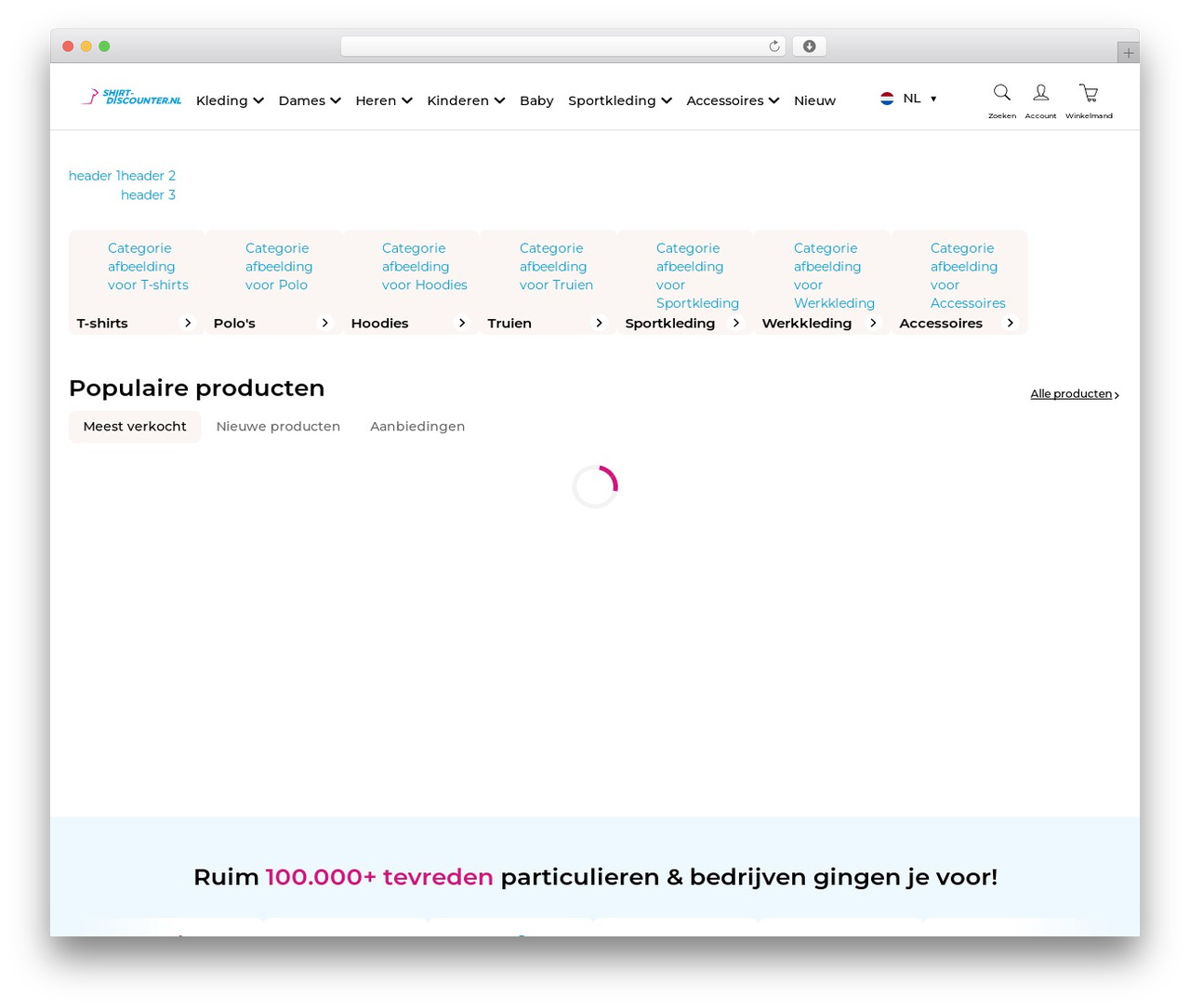Expand the Sportkleding navigation dropdown
The image size is (1190, 1008).
pos(620,100)
